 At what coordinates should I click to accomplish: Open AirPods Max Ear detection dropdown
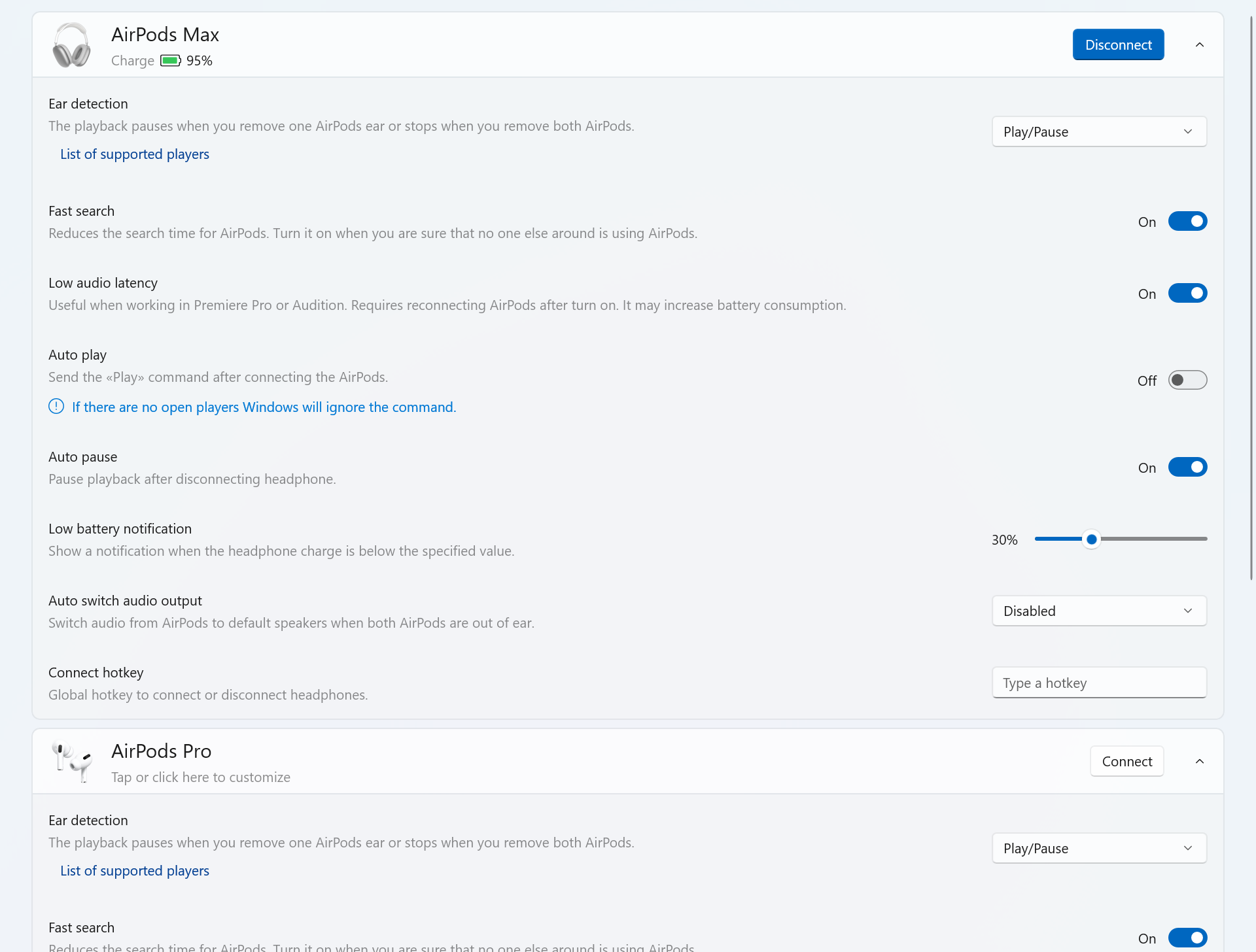coord(1099,132)
